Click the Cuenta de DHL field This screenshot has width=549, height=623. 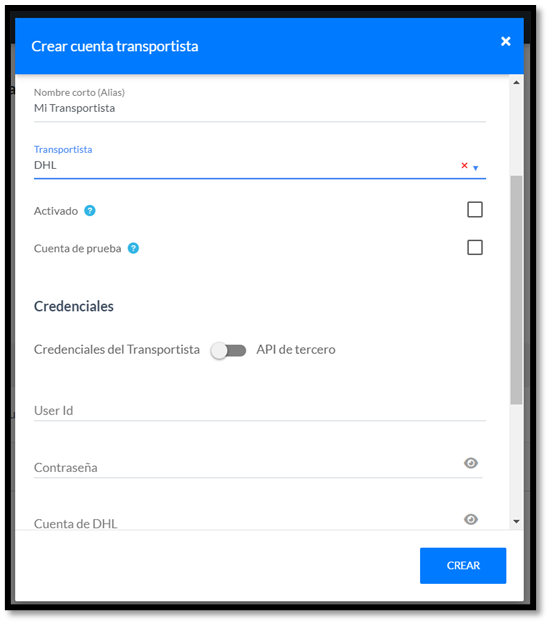coord(246,523)
